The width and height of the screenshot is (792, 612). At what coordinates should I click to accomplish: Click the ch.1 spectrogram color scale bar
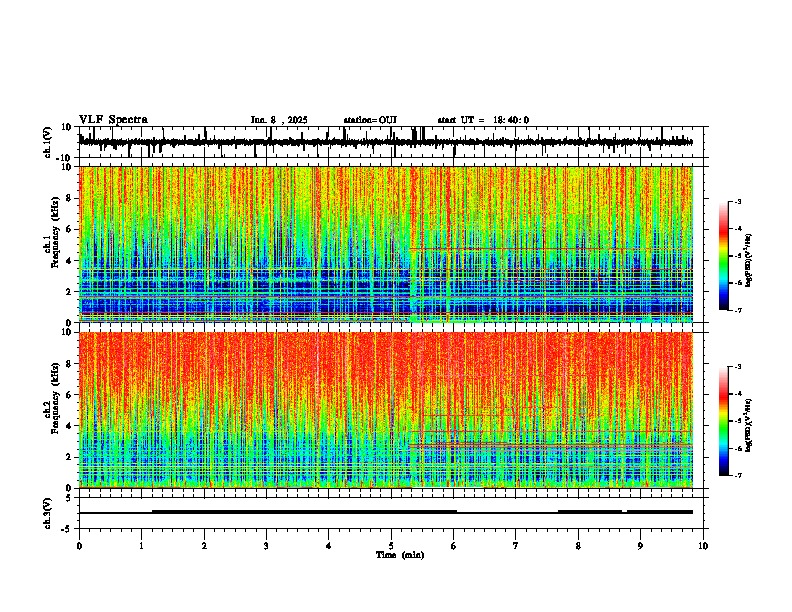pos(724,256)
